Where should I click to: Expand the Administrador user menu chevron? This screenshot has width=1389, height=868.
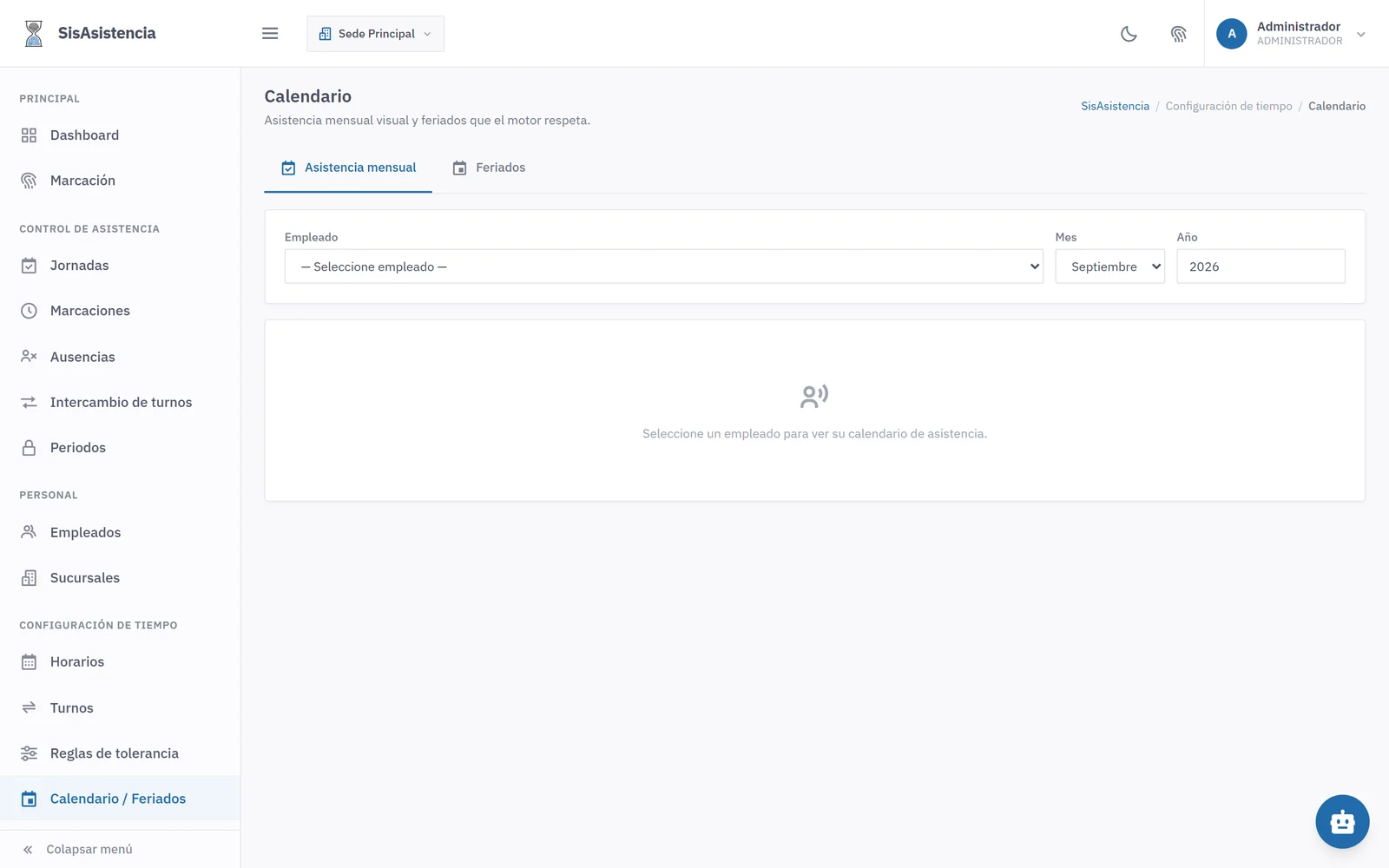tap(1360, 35)
